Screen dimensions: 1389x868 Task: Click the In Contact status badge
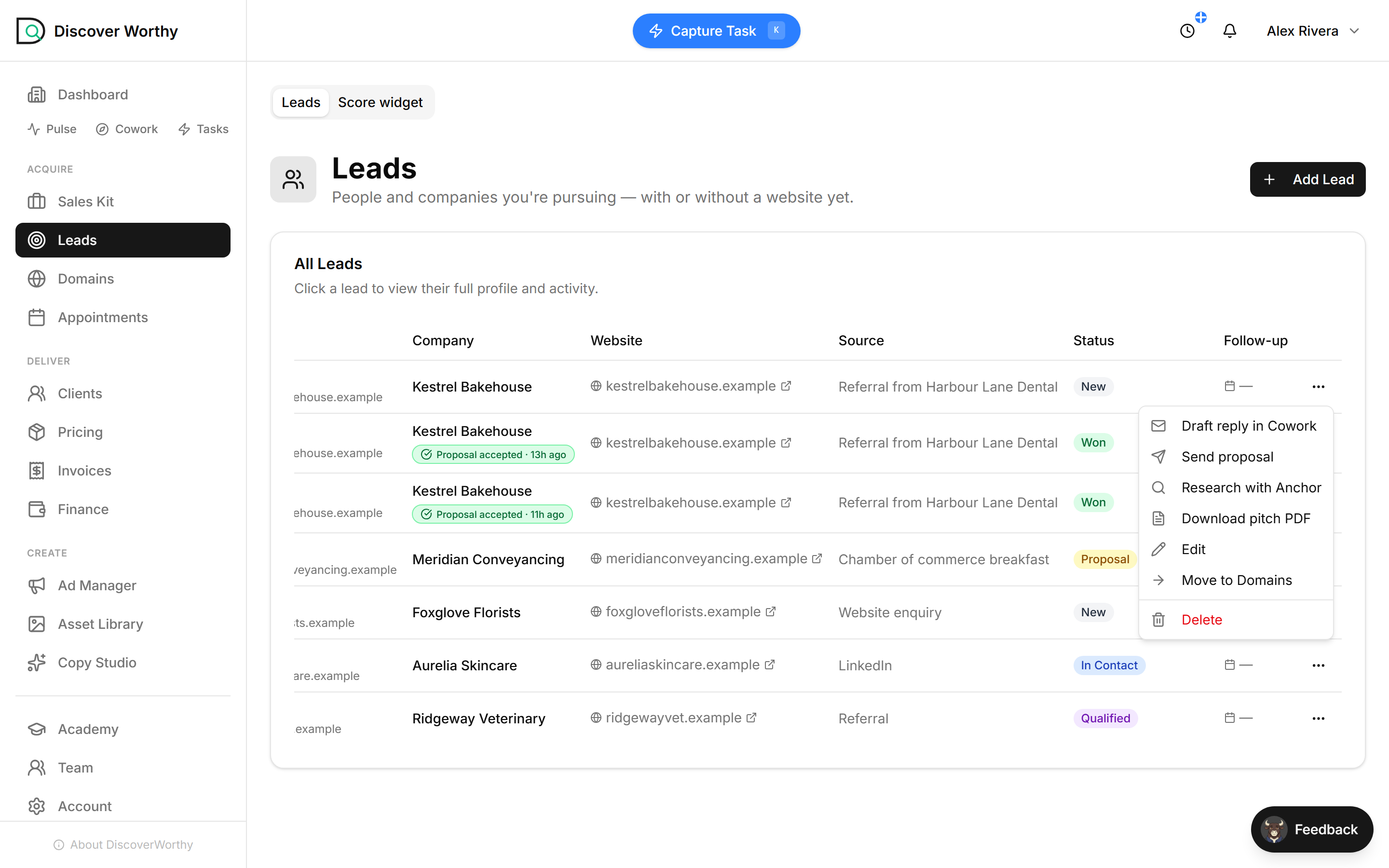click(x=1109, y=665)
